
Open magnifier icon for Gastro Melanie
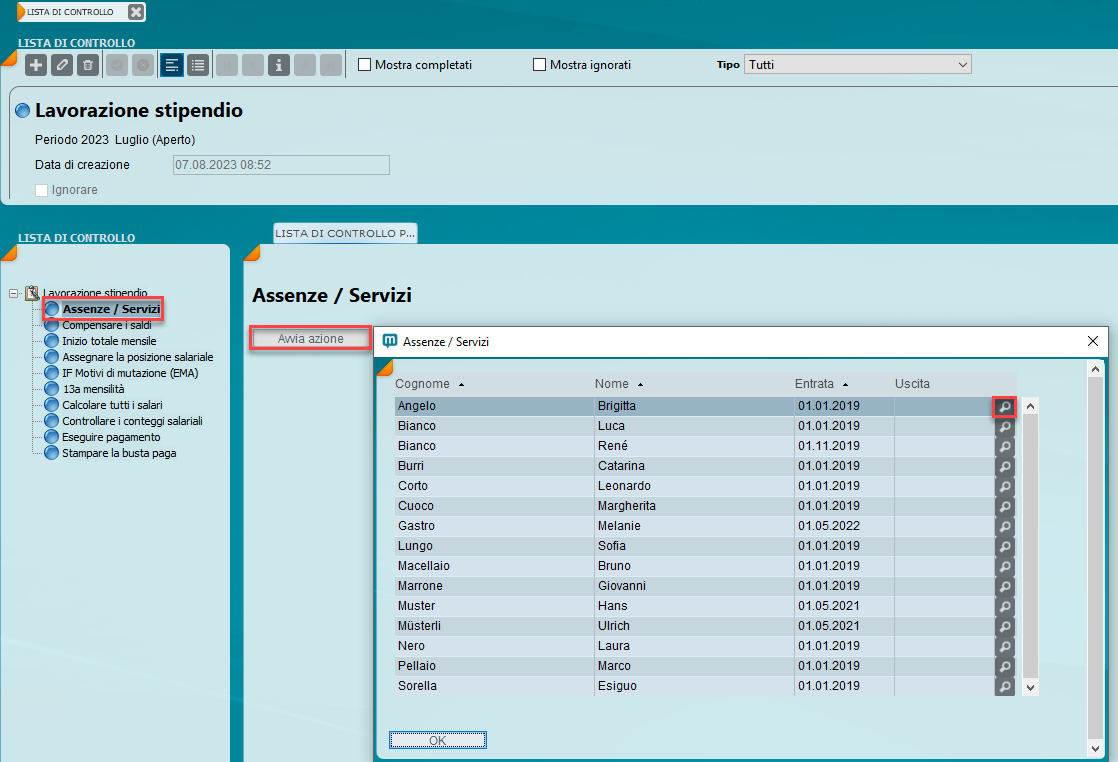(x=1004, y=527)
